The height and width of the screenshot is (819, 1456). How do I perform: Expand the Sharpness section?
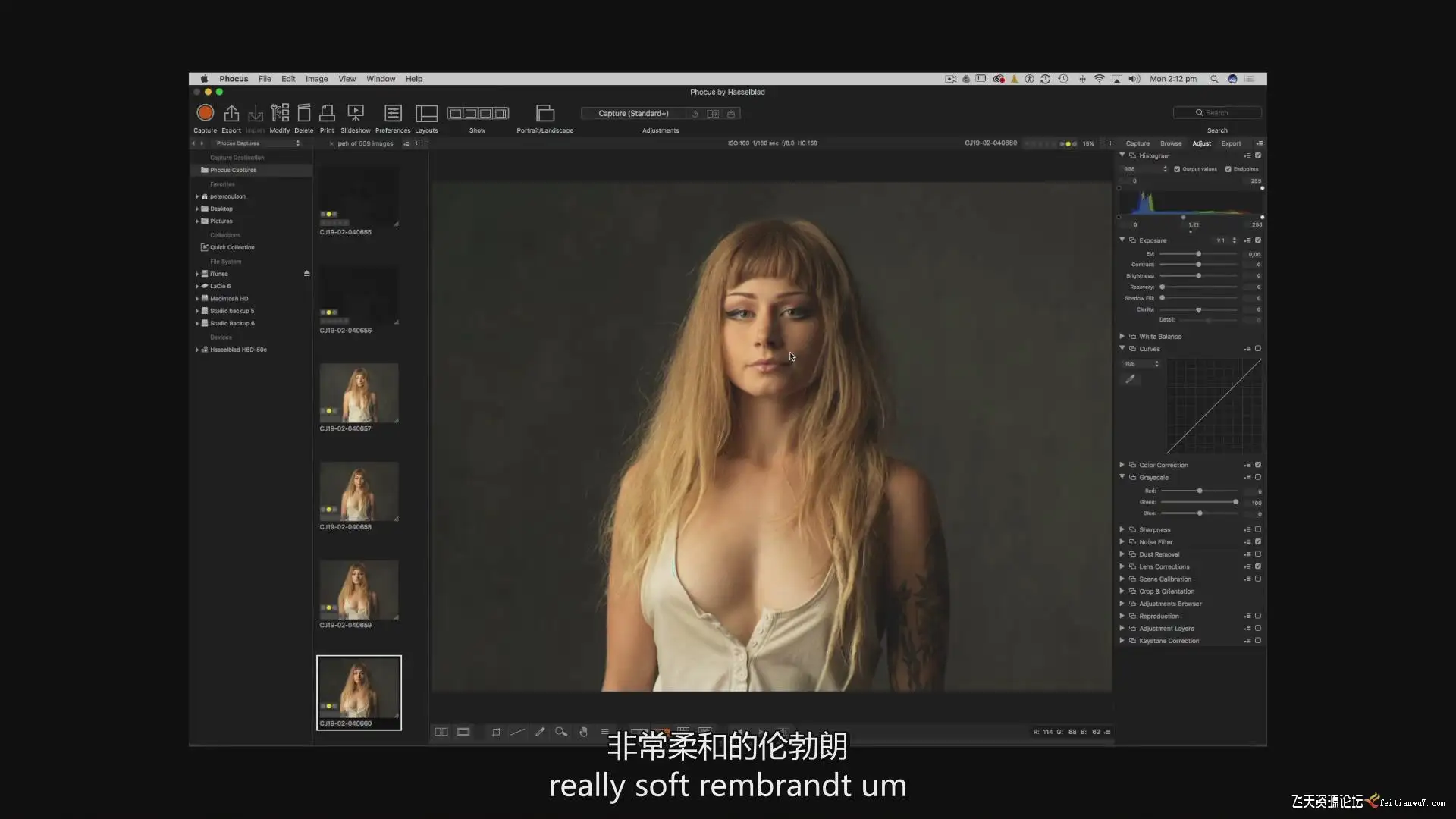tap(1122, 529)
